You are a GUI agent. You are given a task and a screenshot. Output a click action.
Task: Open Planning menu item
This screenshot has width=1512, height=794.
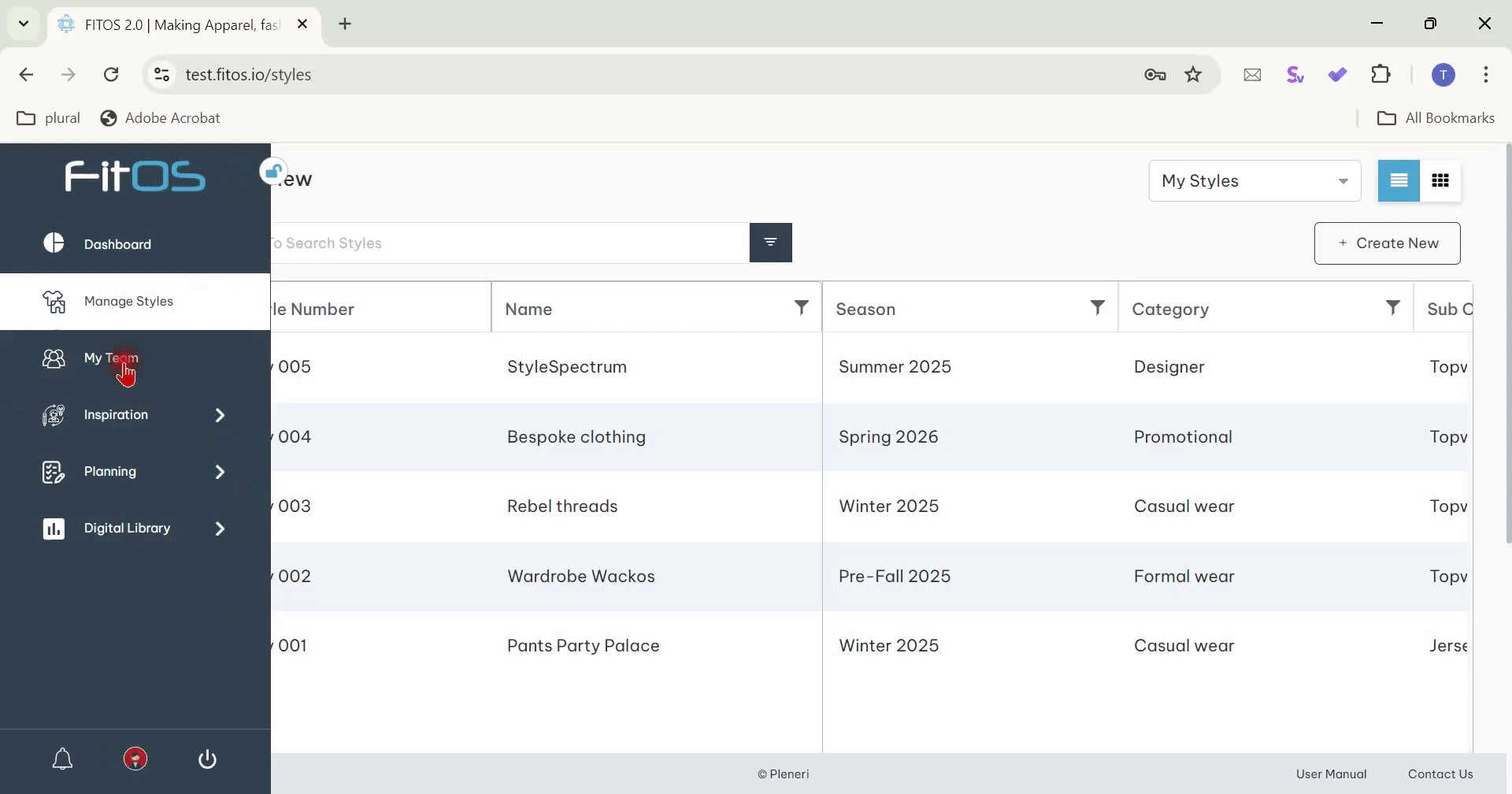coord(135,472)
